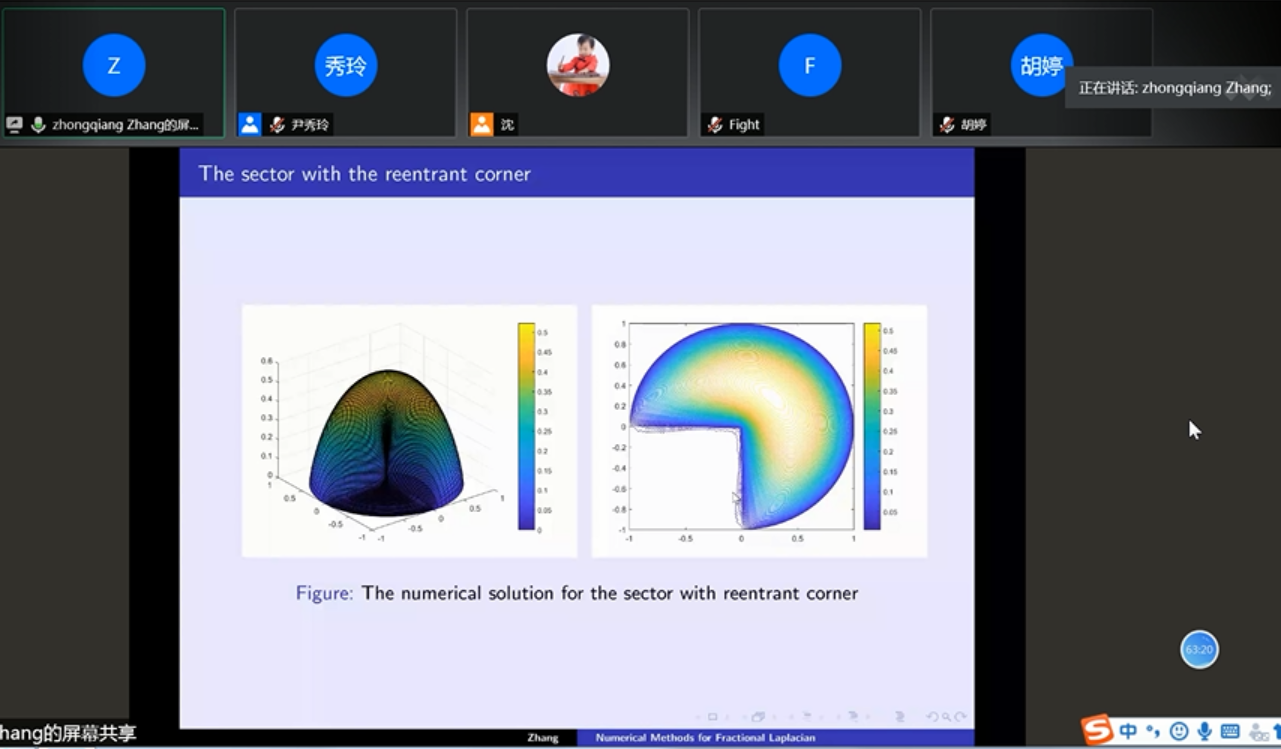Toggle Sogou punctuation mode button
Screen dimensions: 1281x749
coord(1153,731)
